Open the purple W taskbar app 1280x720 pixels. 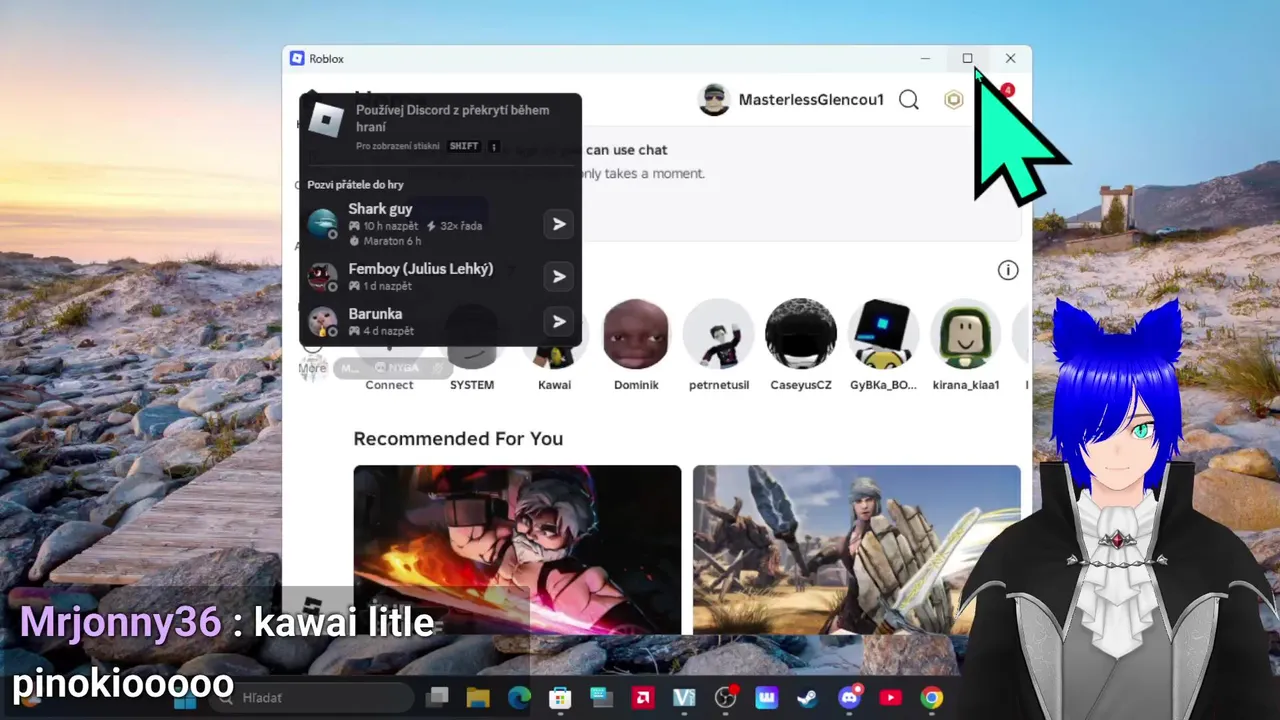tap(767, 698)
